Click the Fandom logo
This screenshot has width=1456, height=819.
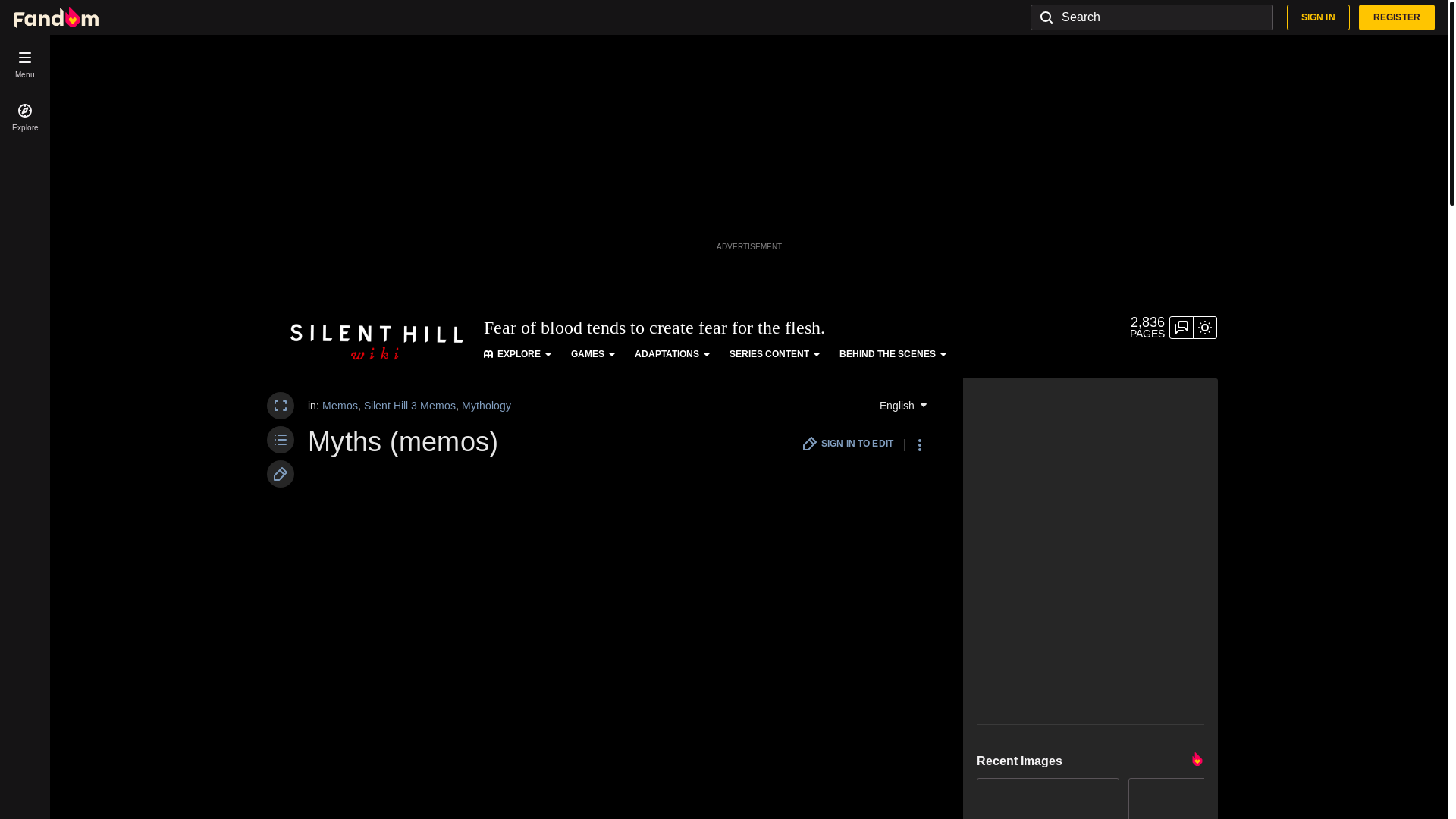coord(56,17)
